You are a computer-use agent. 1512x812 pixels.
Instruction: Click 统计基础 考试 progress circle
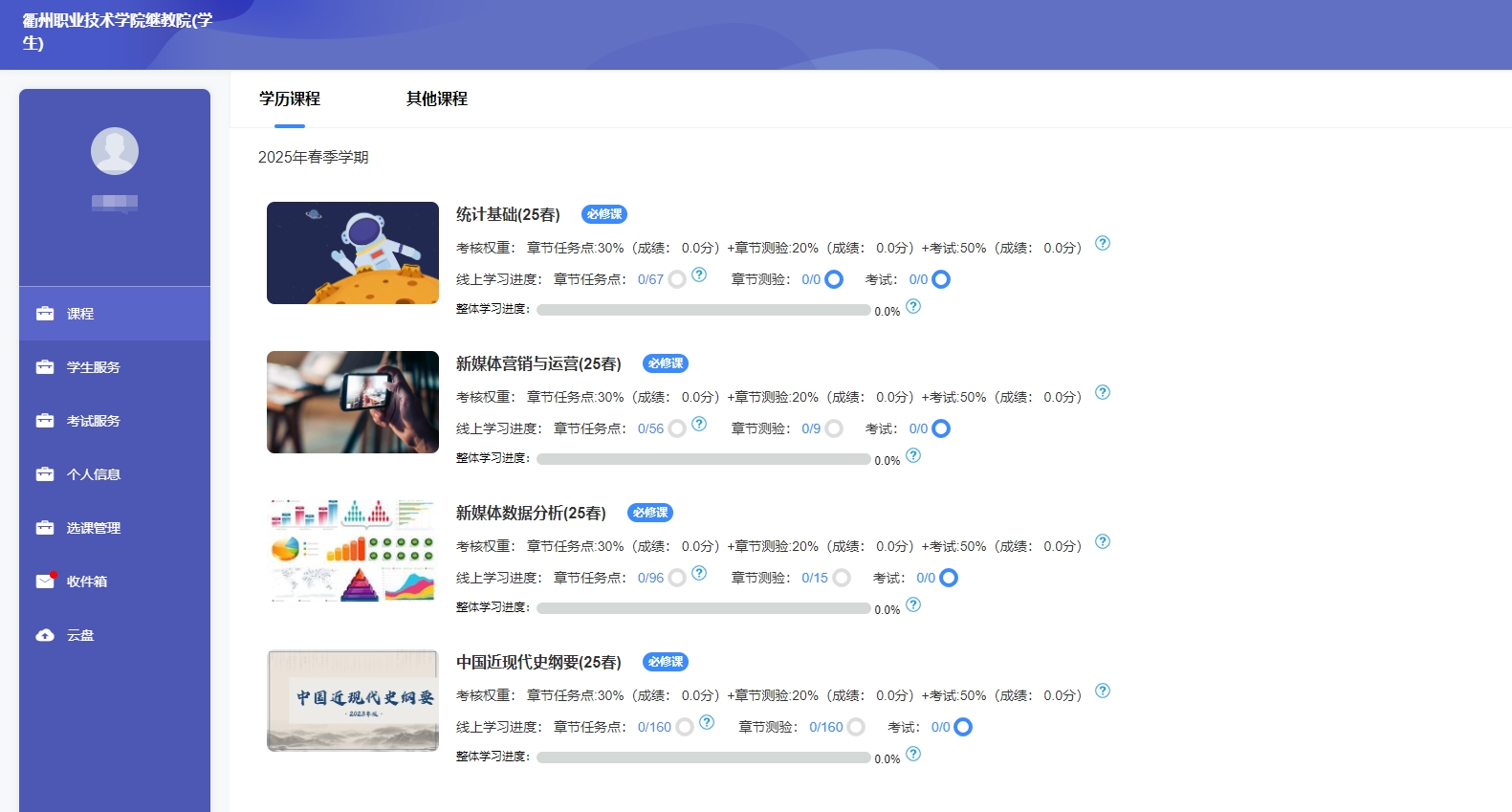tap(941, 279)
